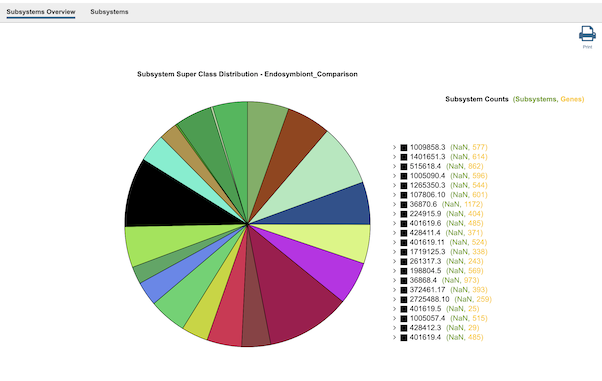
Task: Expand the 428411.4 legend item
Action: 394,233
